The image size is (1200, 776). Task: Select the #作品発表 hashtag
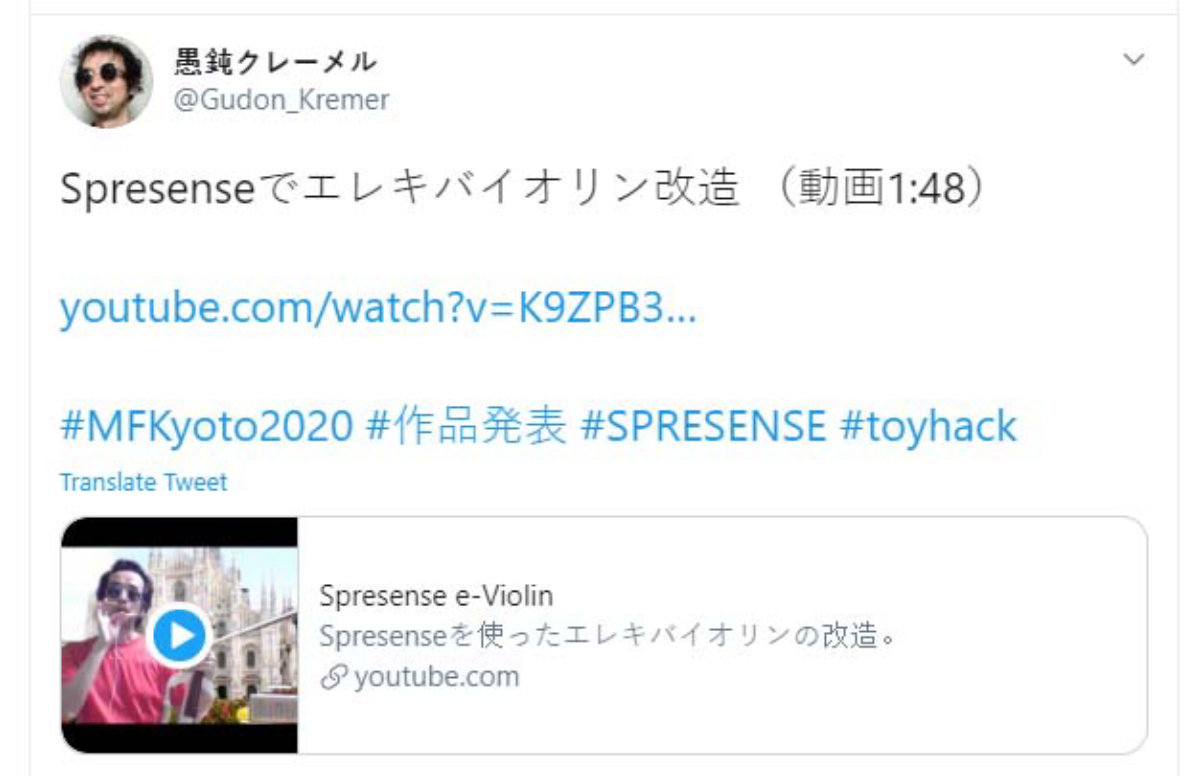pos(467,427)
